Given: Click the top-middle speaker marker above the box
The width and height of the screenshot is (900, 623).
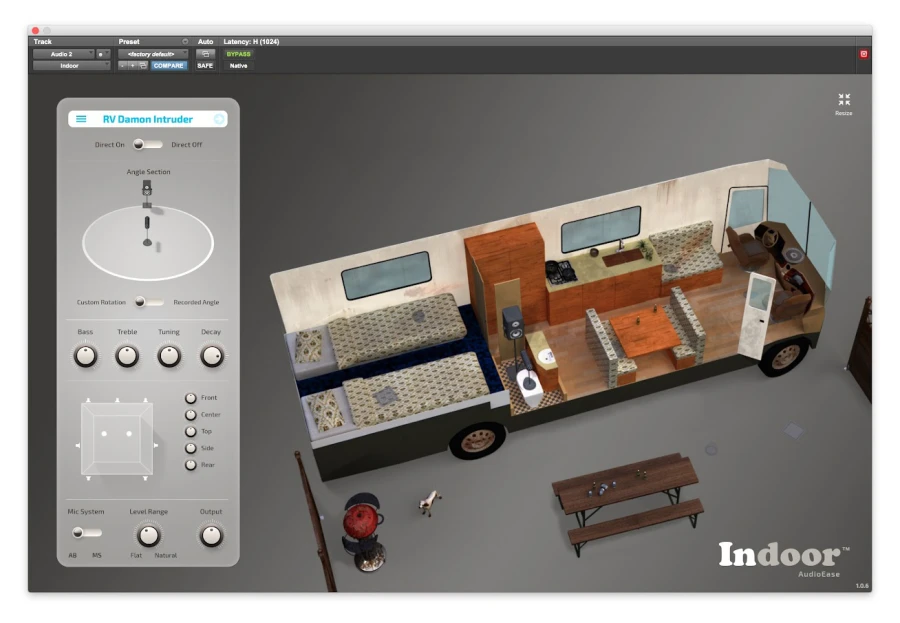Looking at the screenshot, I should click(117, 400).
